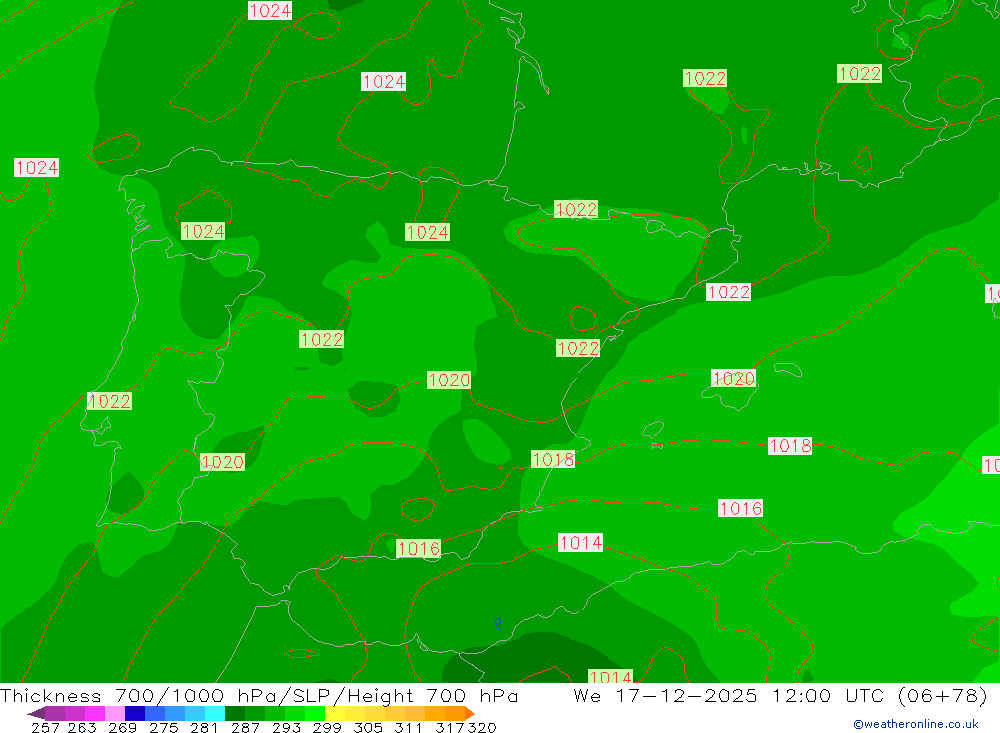1000x733 pixels.
Task: Click the 1018 isobar label with white background
Action: tap(790, 445)
